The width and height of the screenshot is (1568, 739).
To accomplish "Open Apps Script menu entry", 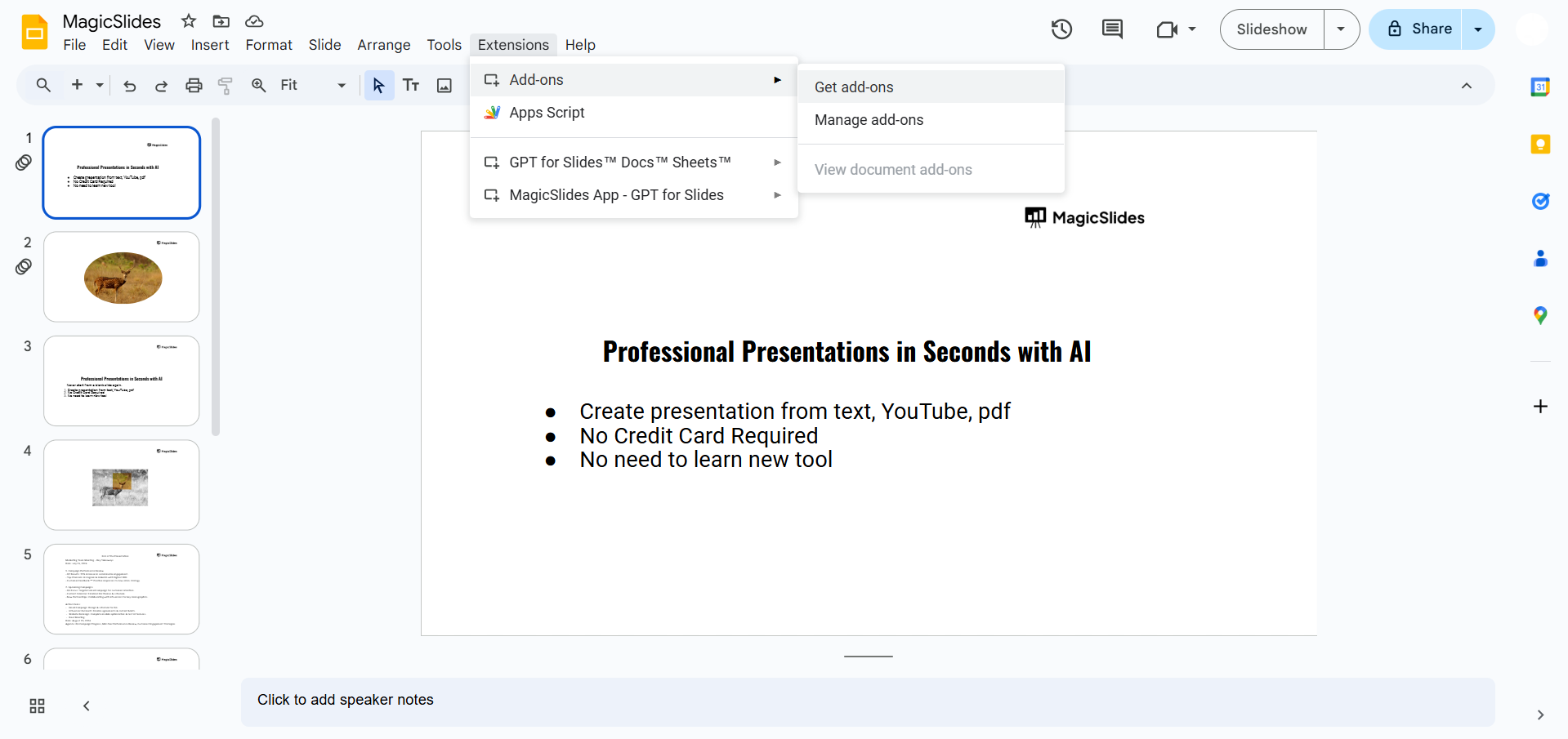I will [547, 113].
